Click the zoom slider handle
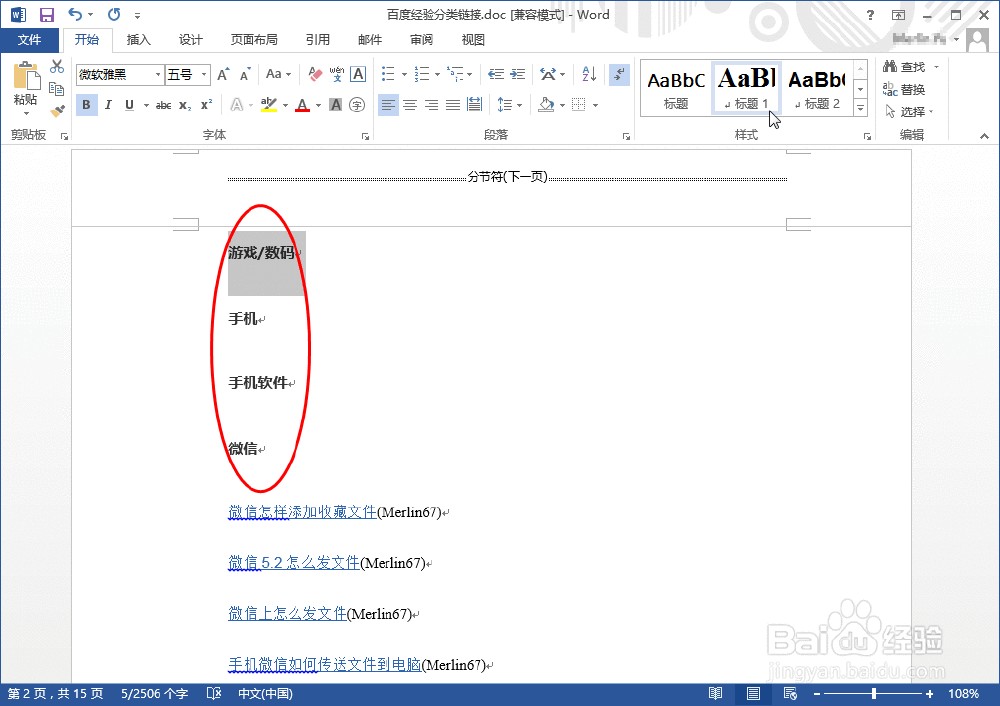The image size is (1000, 706). click(874, 693)
